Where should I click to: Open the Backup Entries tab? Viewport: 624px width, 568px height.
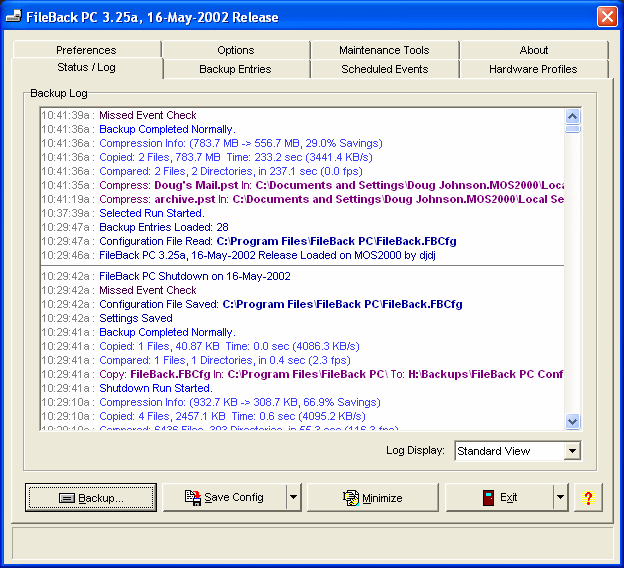pos(235,69)
